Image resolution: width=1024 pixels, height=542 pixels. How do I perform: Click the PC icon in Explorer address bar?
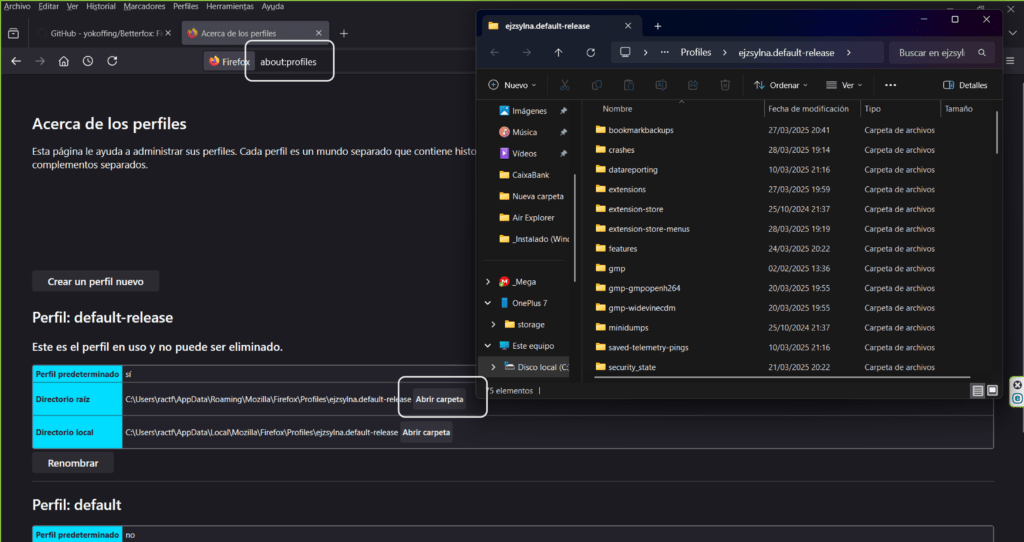[625, 52]
